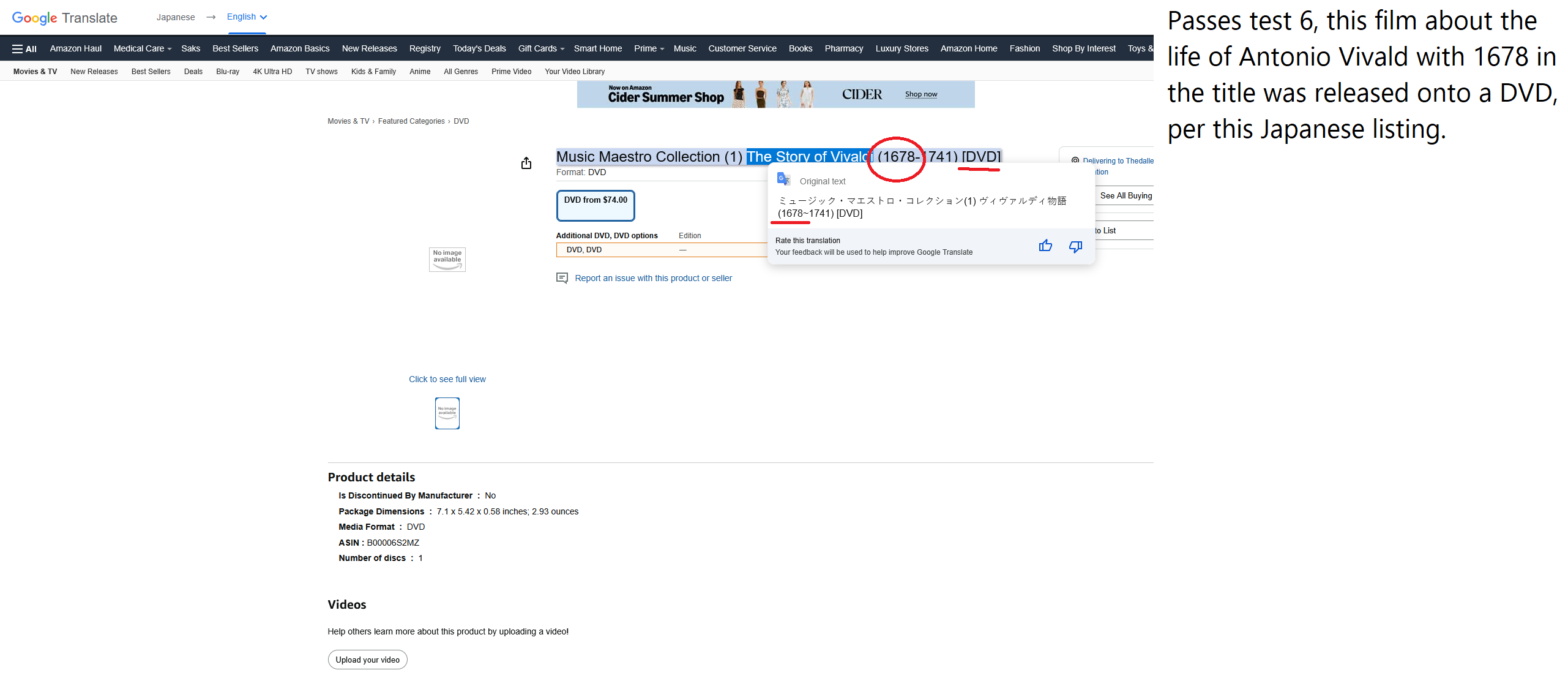Select the DVD, DVD option row
The width and height of the screenshot is (1568, 681).
662,250
